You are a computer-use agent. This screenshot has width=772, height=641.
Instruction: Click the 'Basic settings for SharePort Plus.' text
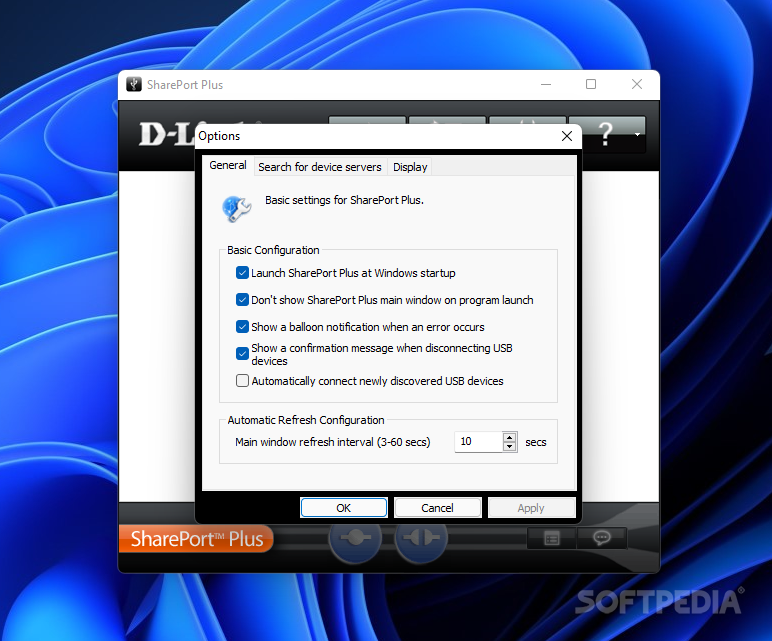click(x=344, y=200)
